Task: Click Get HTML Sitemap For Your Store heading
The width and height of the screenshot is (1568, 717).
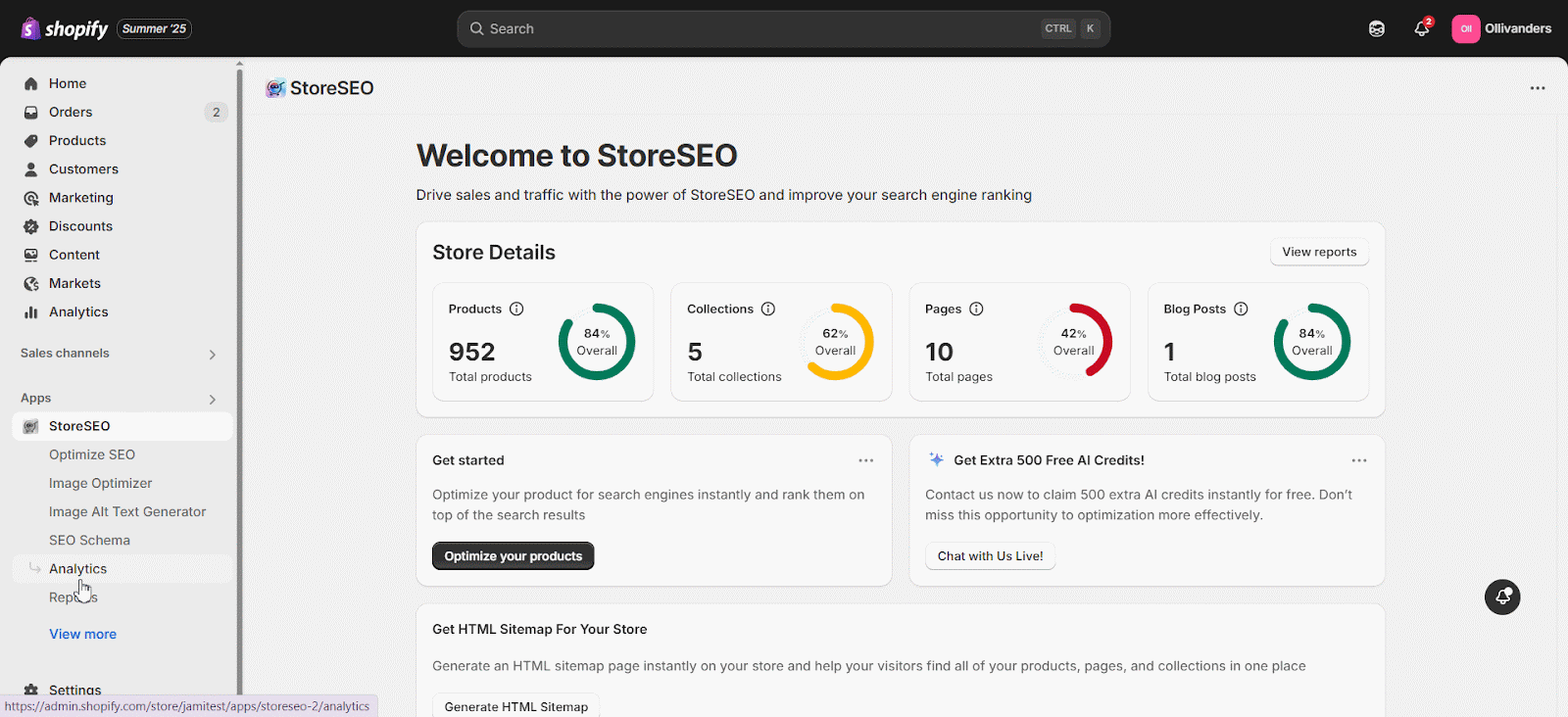Action: pyautogui.click(x=540, y=629)
